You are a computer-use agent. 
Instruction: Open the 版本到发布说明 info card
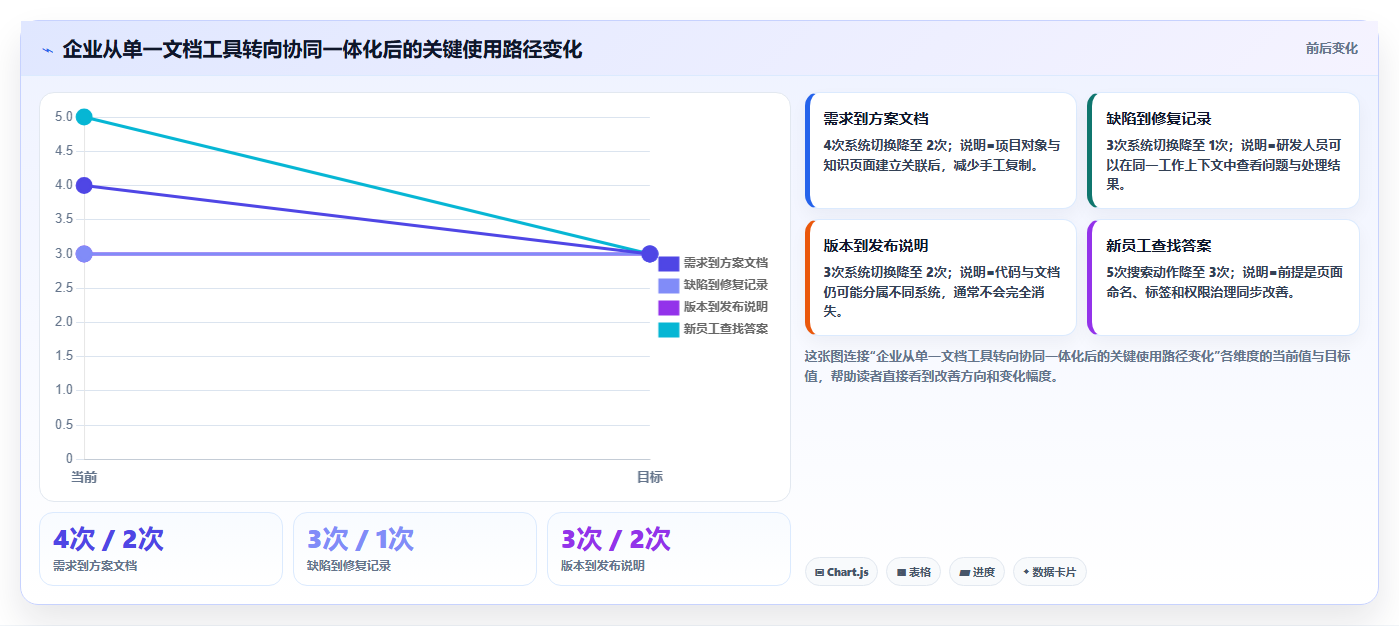click(x=940, y=277)
